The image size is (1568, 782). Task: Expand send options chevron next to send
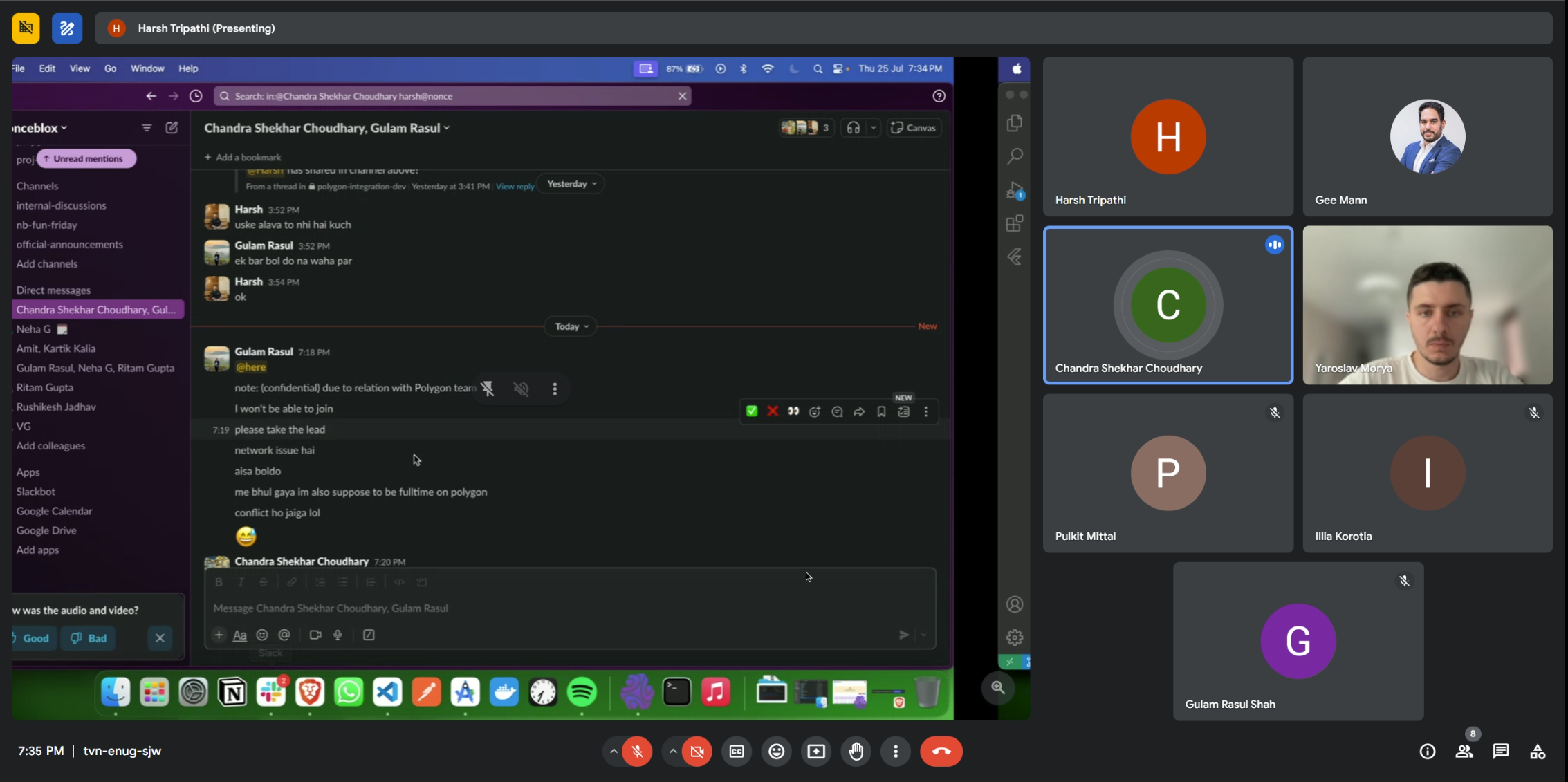point(923,635)
